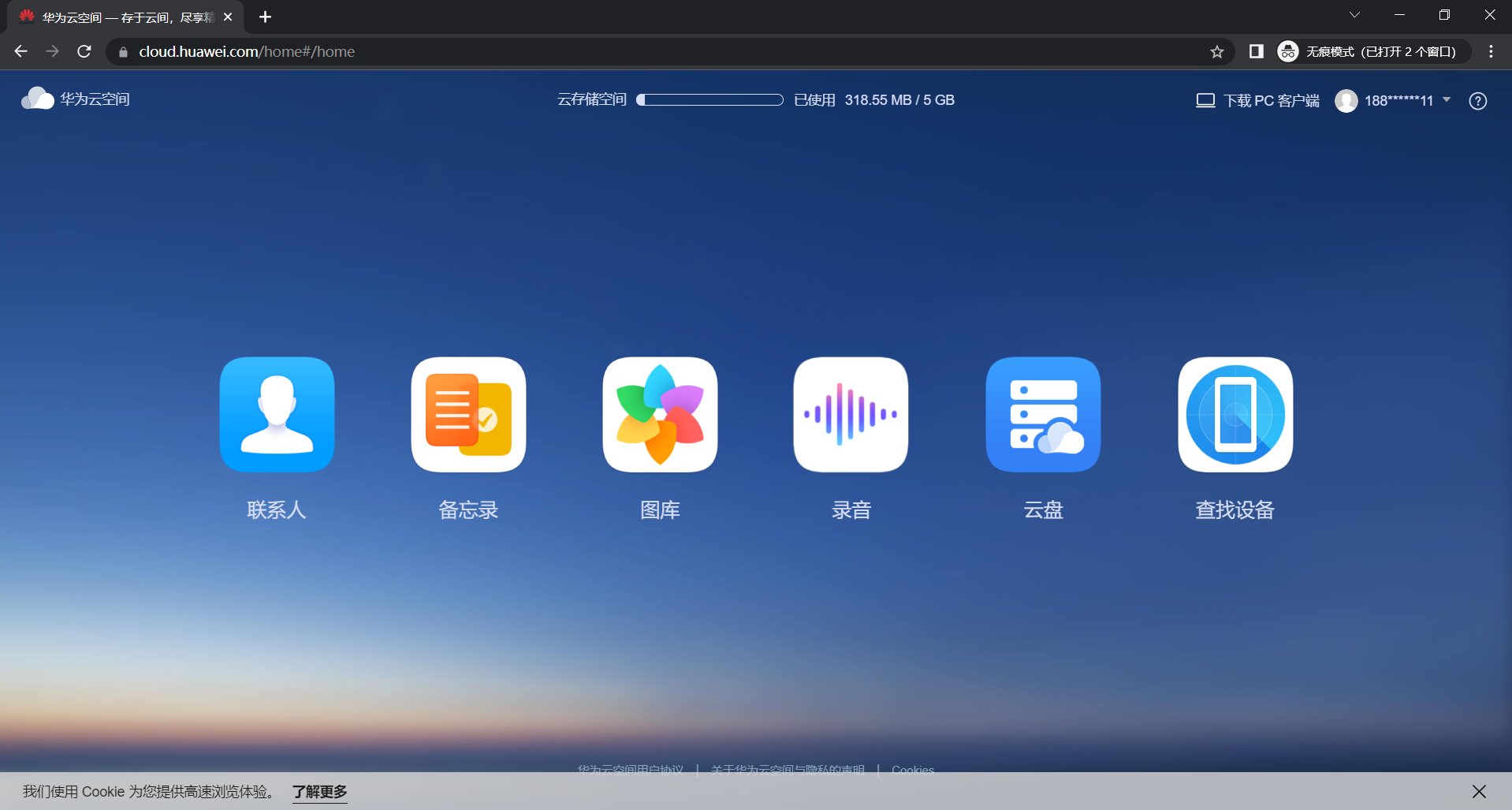Open the tab search chevron
1512x810 pixels.
pos(1354,15)
